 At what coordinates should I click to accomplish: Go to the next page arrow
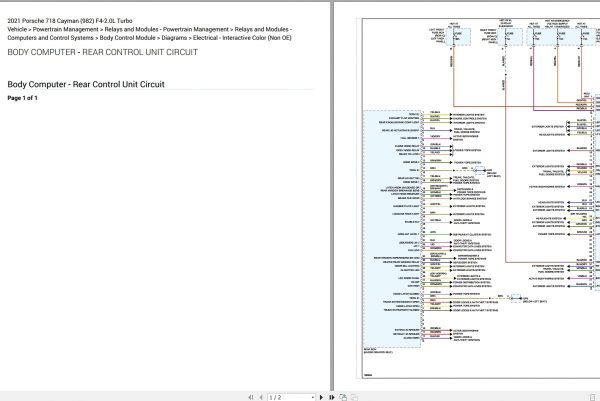click(321, 398)
